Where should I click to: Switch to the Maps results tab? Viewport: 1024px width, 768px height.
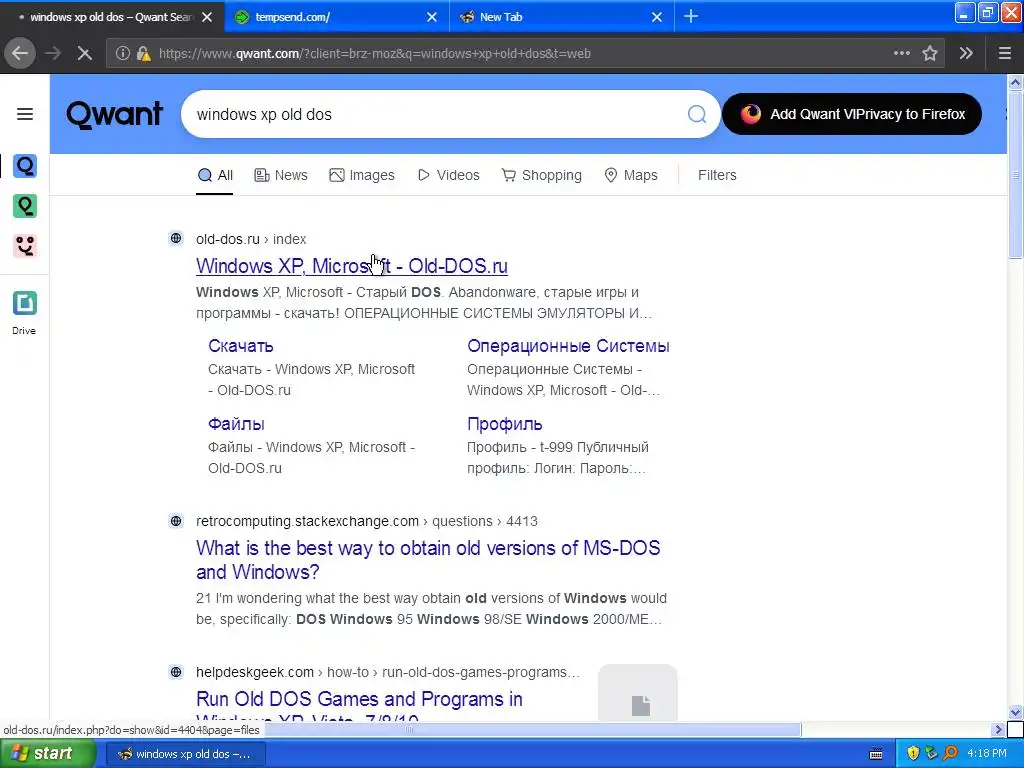tap(631, 175)
